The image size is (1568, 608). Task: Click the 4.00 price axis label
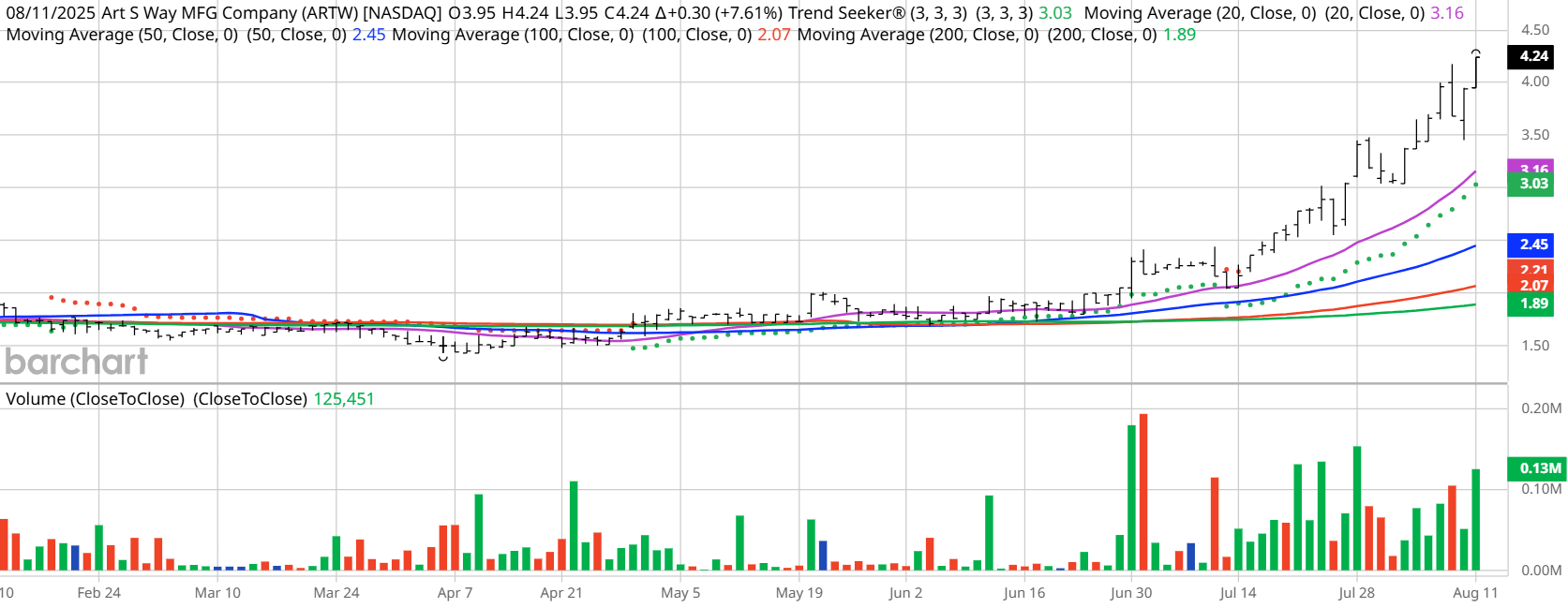point(1535,82)
